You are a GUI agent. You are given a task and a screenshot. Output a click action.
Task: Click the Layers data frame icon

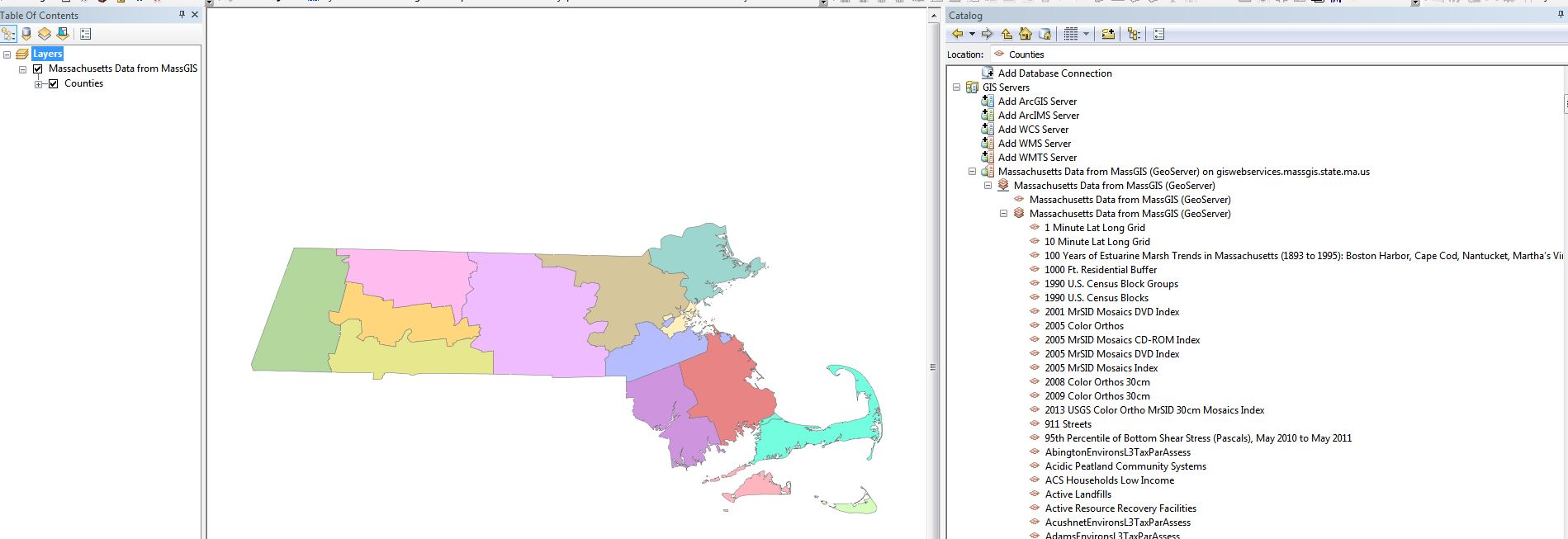coord(22,54)
